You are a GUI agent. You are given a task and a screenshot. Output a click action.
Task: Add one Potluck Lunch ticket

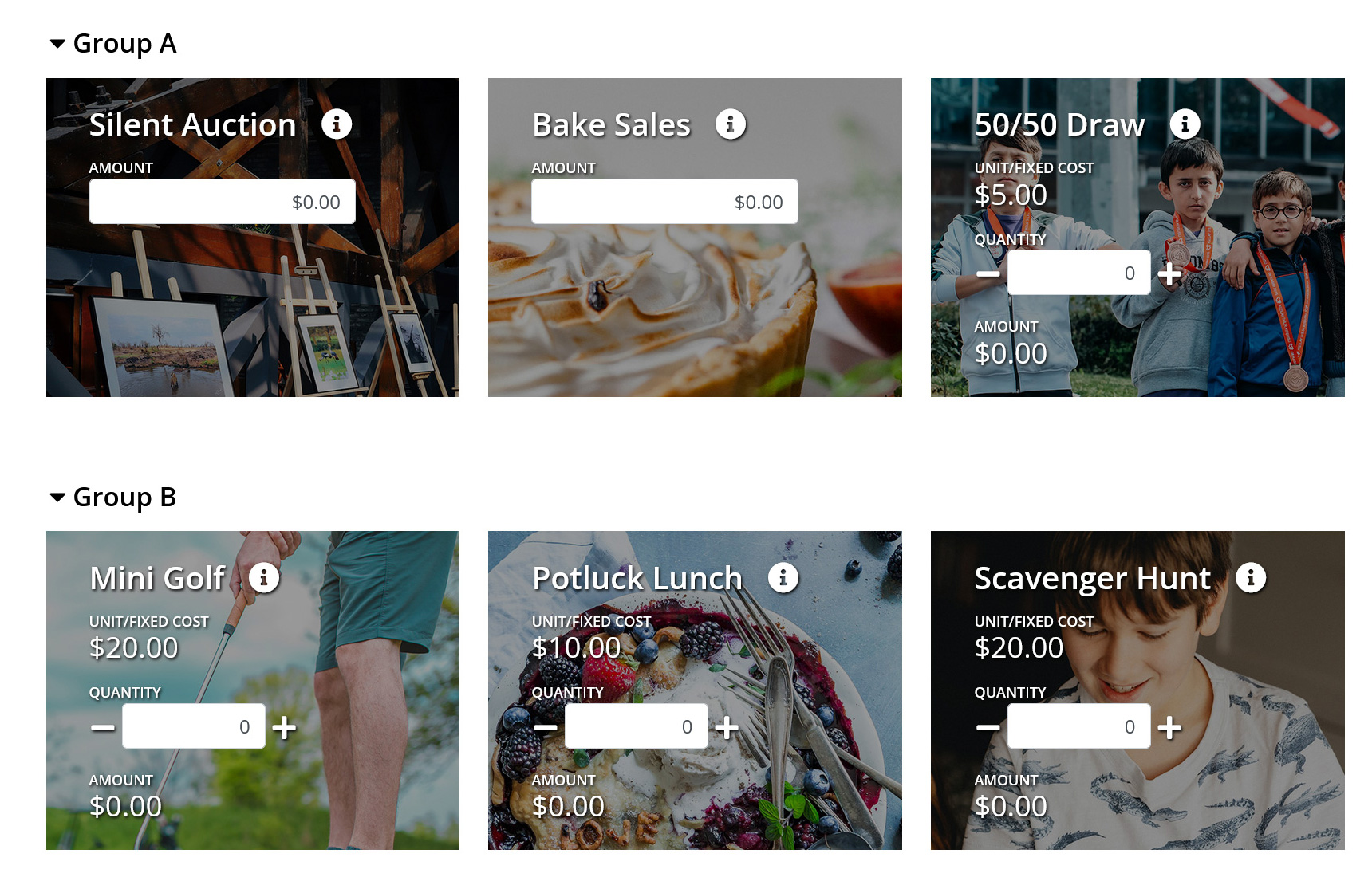(727, 727)
